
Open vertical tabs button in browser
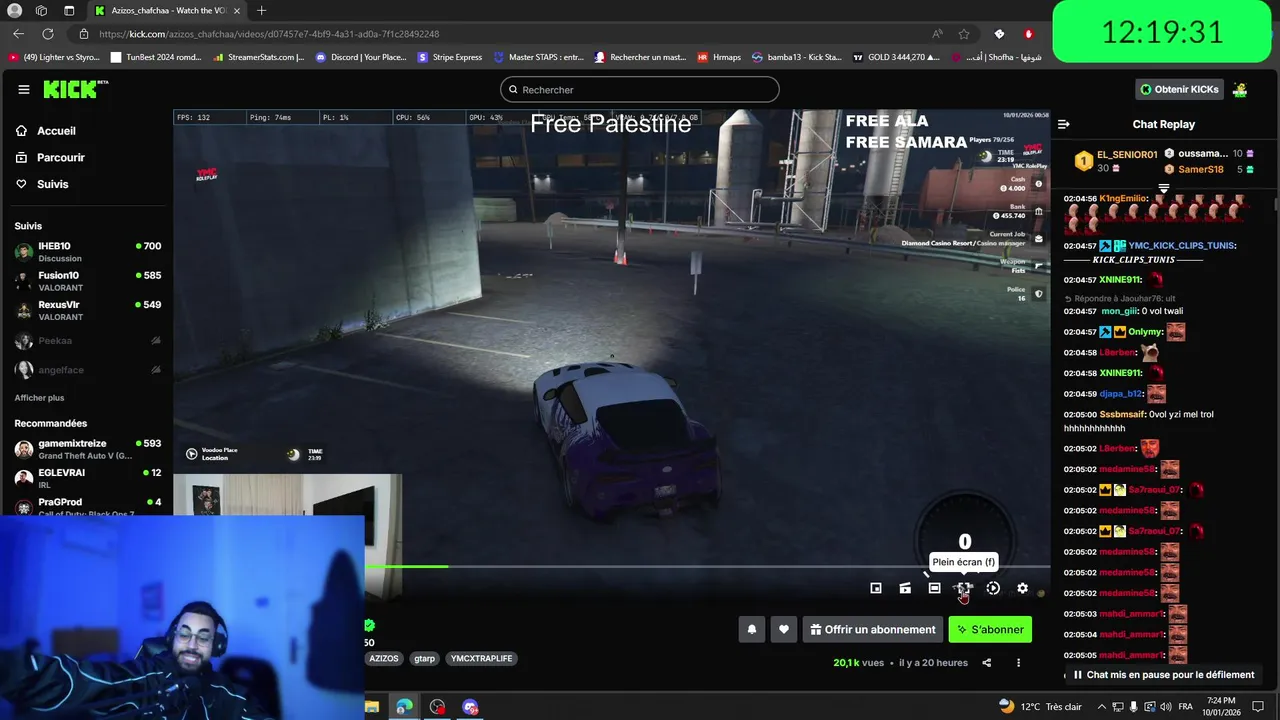click(x=69, y=10)
